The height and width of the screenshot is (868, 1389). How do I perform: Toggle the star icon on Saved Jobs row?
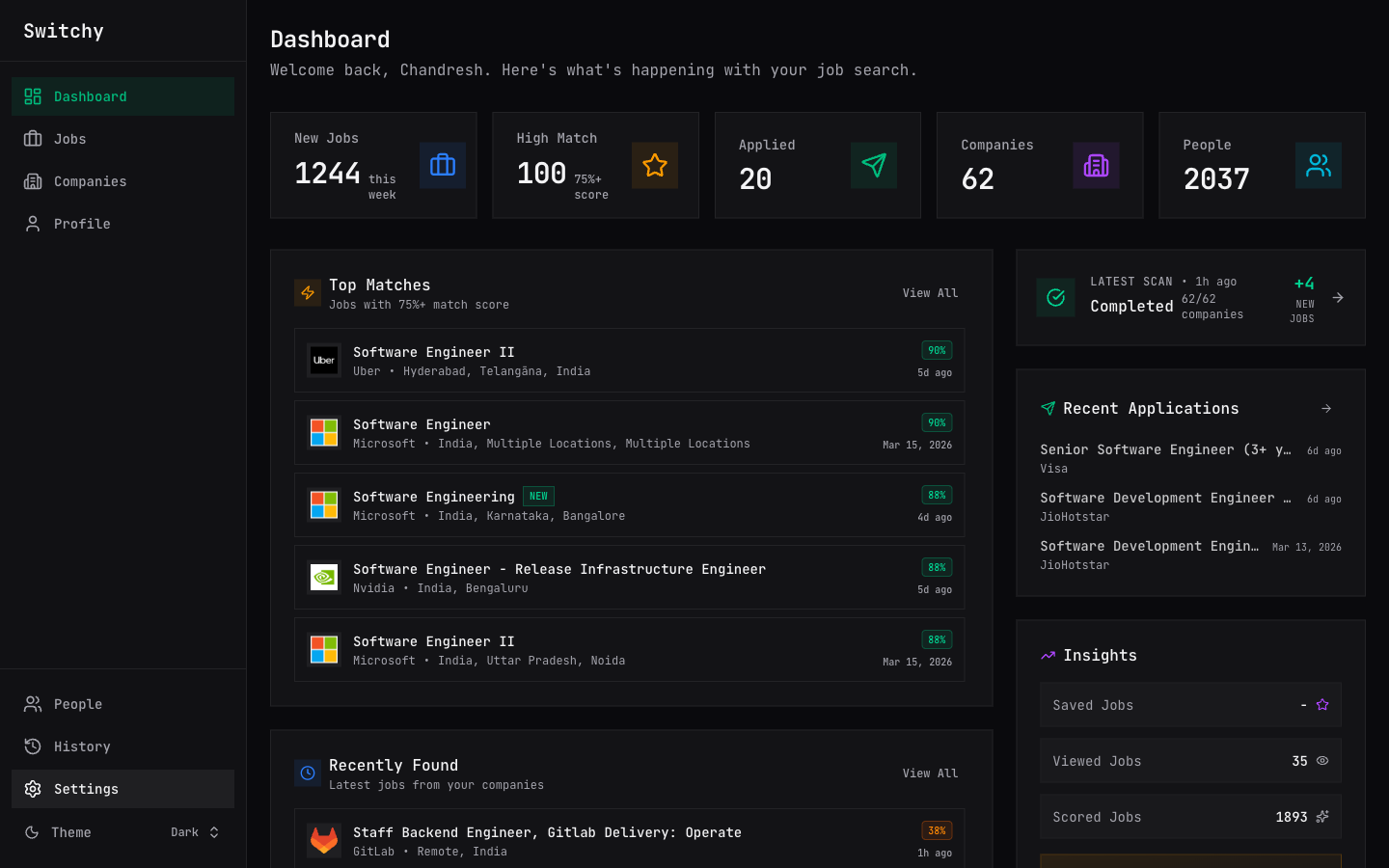[1321, 705]
